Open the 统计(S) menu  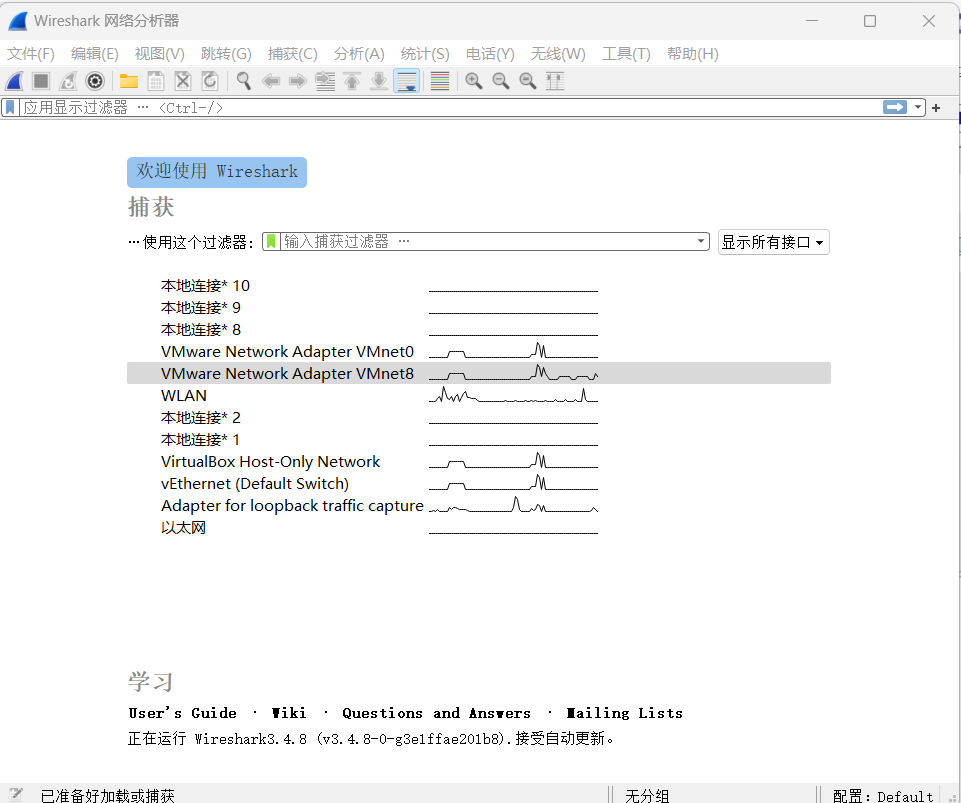pos(425,54)
